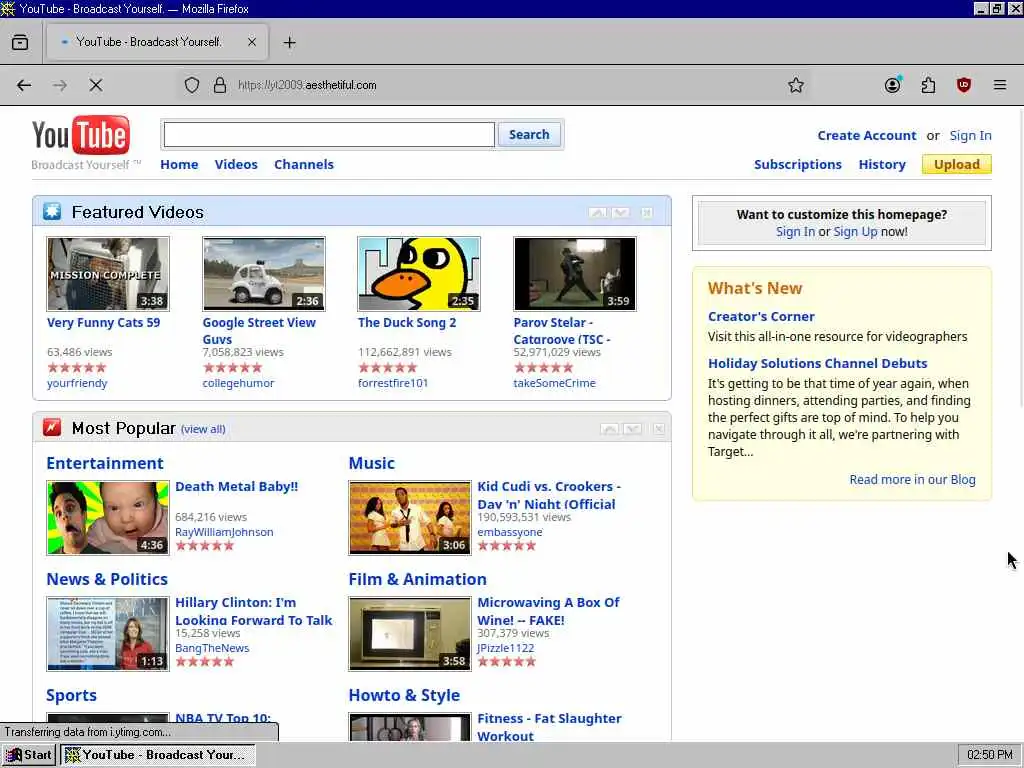Open Subscriptions link

coord(797,165)
